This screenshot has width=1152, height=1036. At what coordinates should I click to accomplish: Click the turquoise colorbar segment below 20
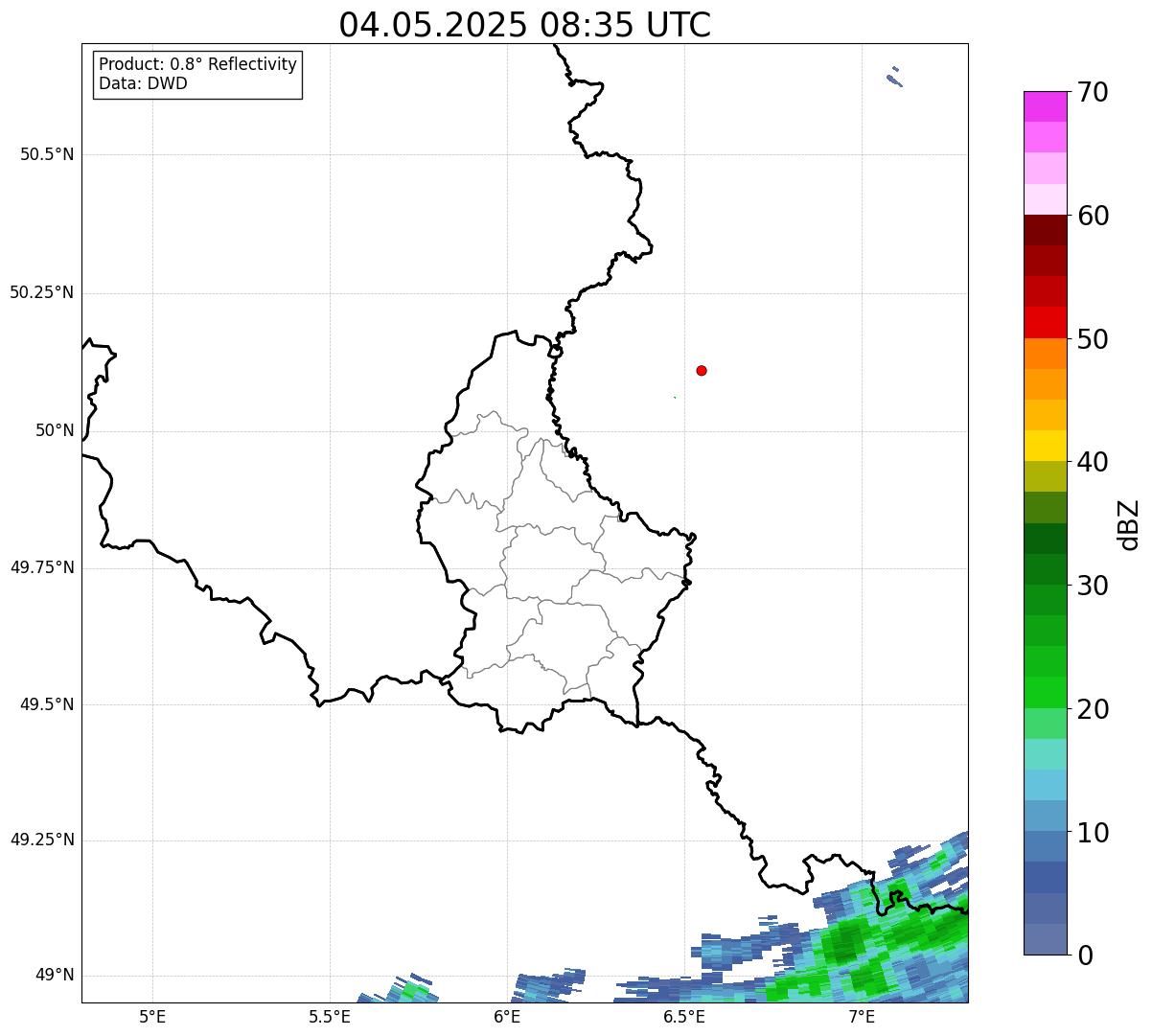pyautogui.click(x=1046, y=754)
